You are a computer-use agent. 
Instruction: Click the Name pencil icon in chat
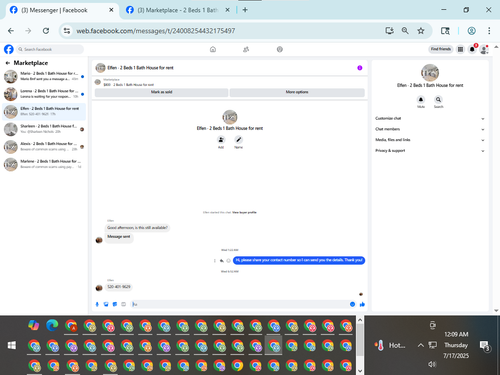coord(238,140)
